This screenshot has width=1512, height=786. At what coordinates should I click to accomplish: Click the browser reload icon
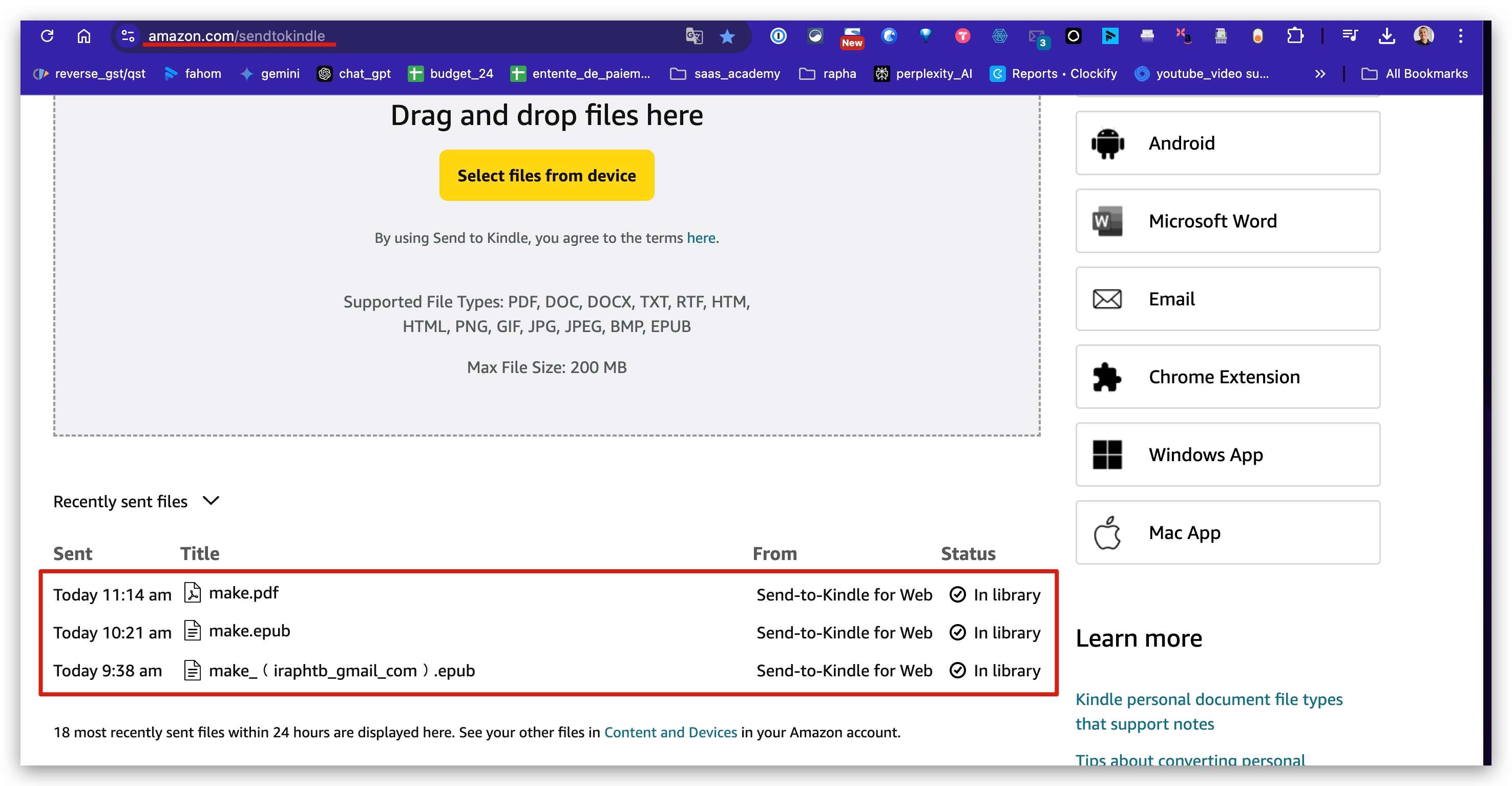coord(48,36)
